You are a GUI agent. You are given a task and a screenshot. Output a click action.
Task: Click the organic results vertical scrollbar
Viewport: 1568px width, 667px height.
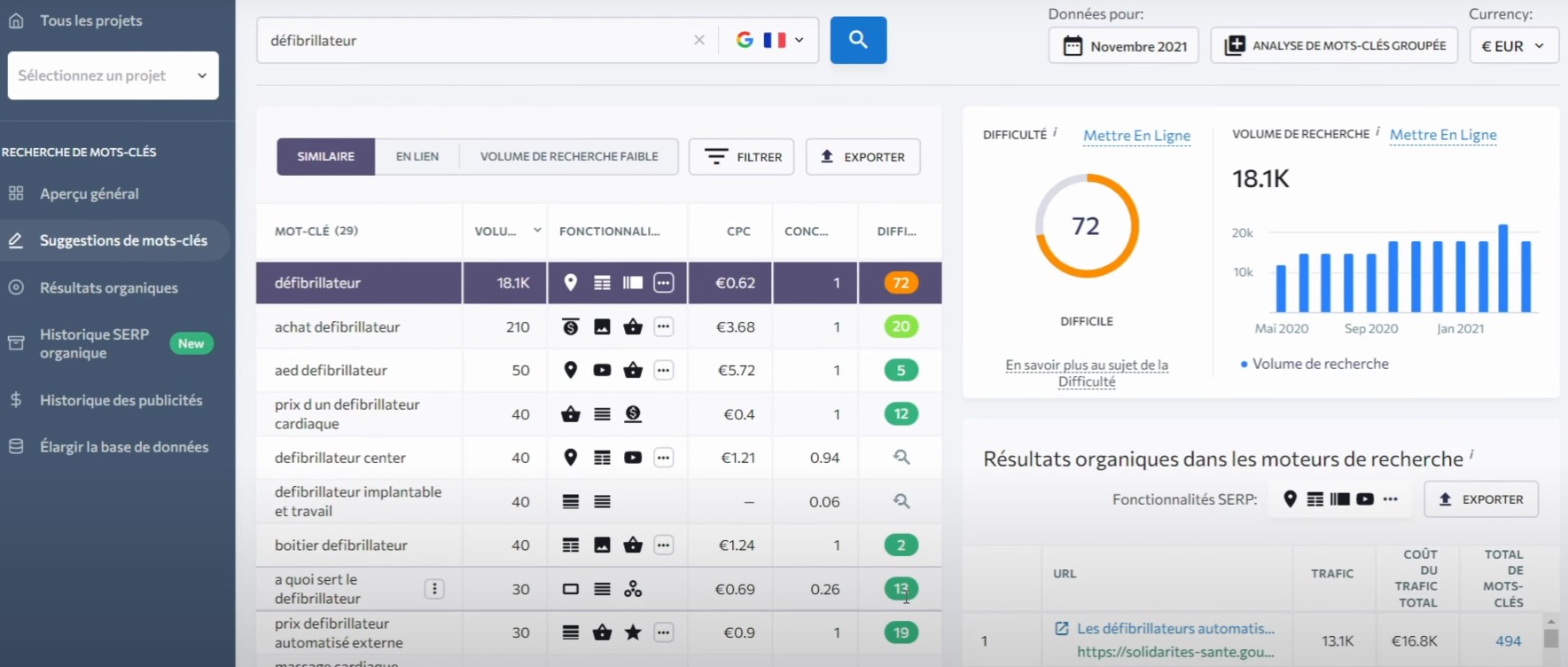[1550, 639]
